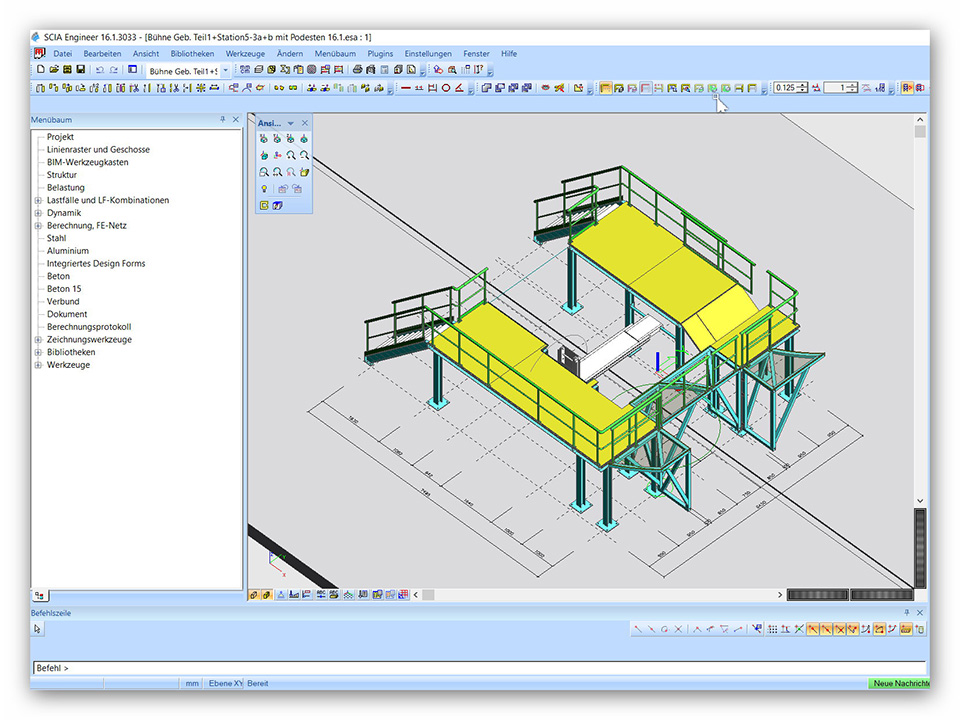This screenshot has height=720, width=960.
Task: Click the light bulb icon in view panel
Action: click(x=264, y=188)
